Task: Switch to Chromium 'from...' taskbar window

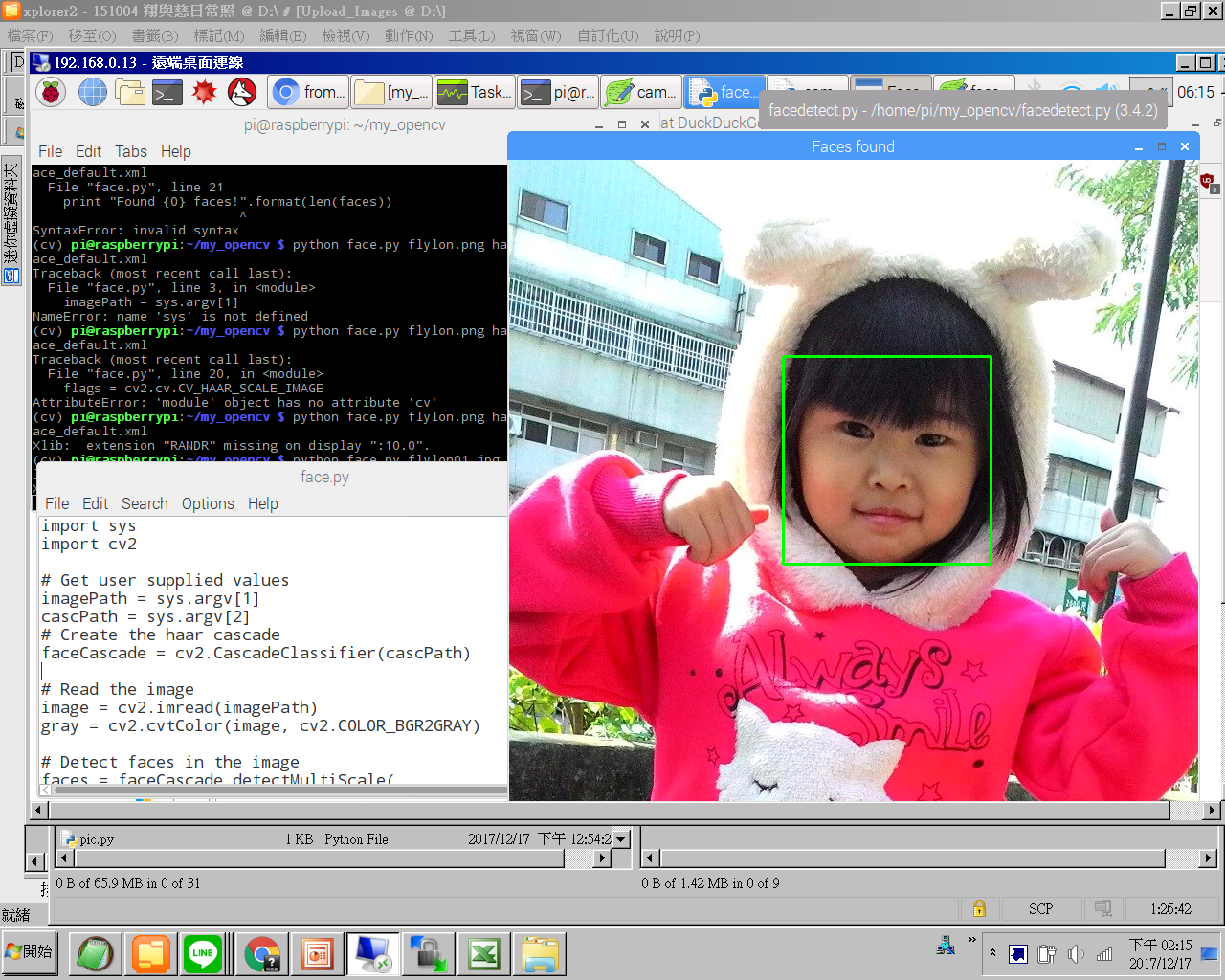Action: (x=308, y=93)
